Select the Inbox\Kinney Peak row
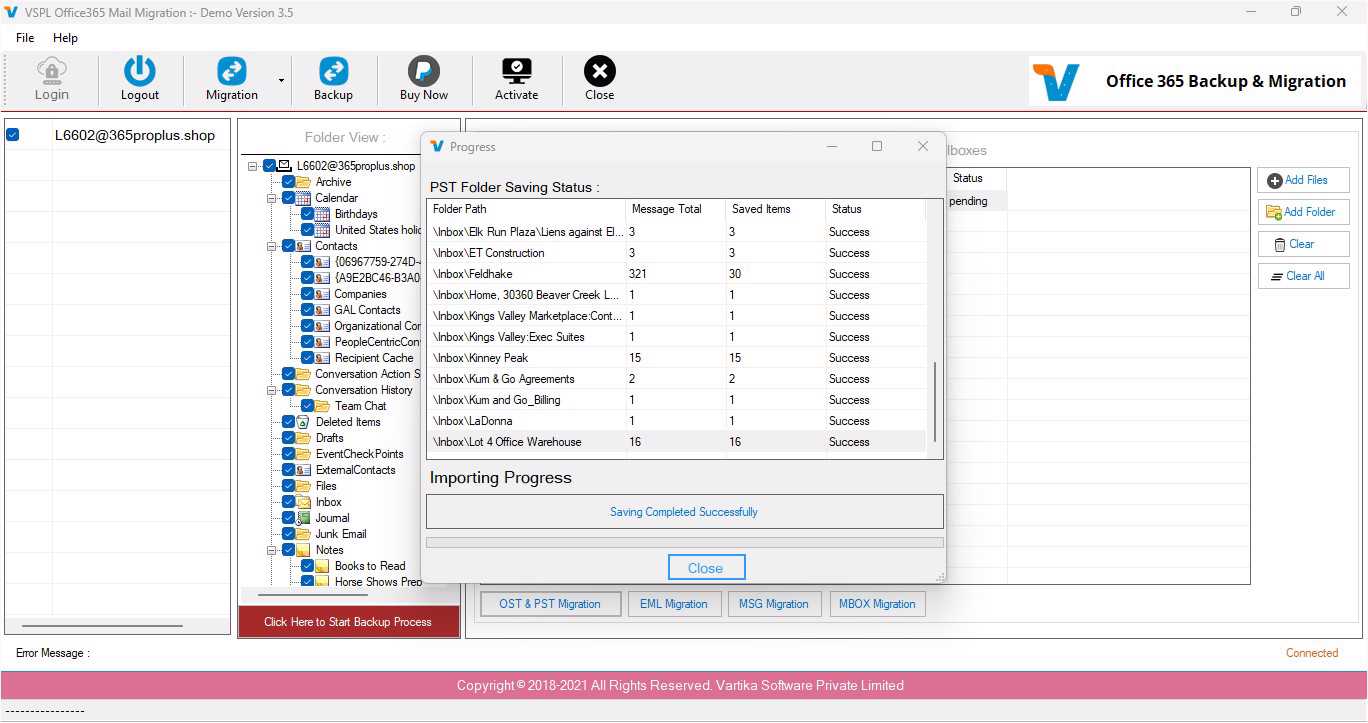The image size is (1368, 723). coord(676,358)
